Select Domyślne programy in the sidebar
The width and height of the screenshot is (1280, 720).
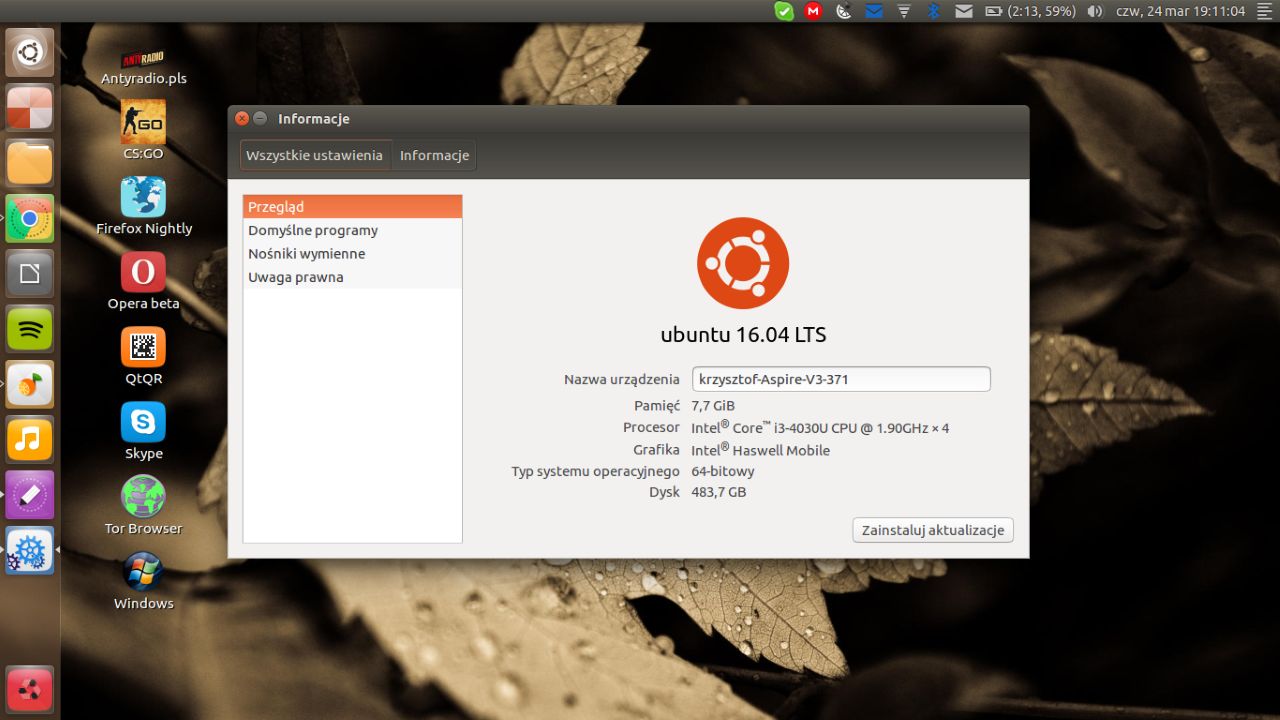(x=353, y=230)
